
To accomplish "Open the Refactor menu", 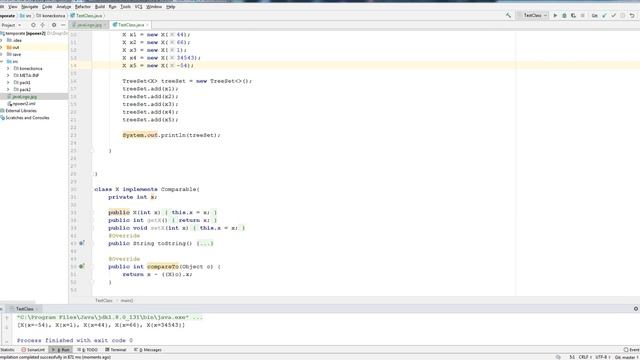I will pyautogui.click(x=83, y=7).
